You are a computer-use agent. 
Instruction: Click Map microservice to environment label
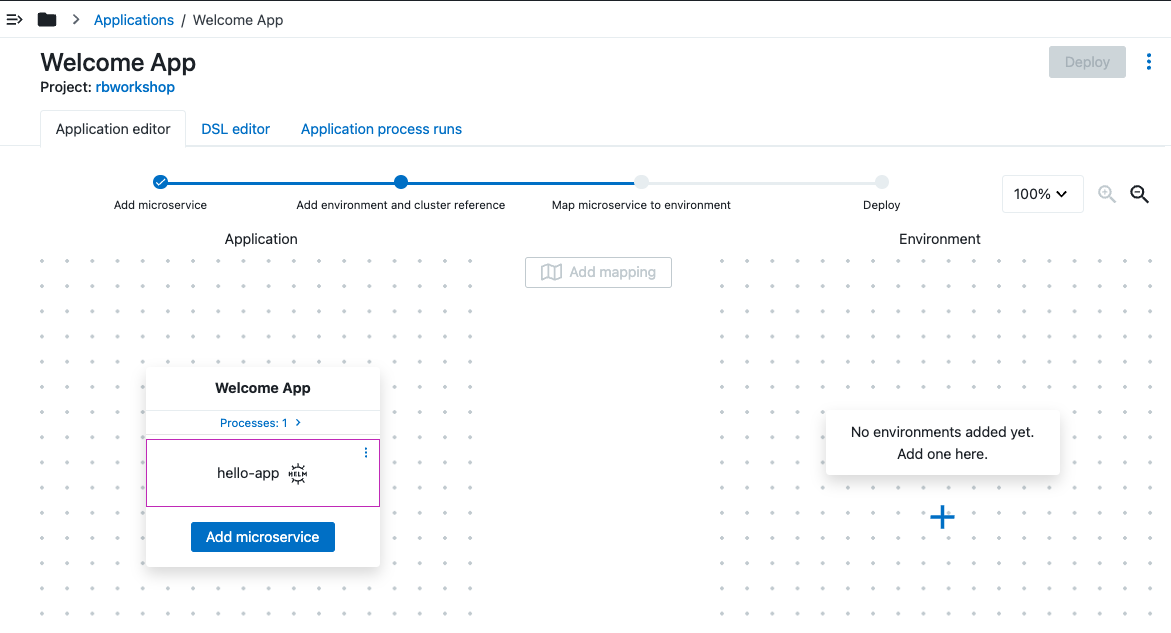pos(642,205)
